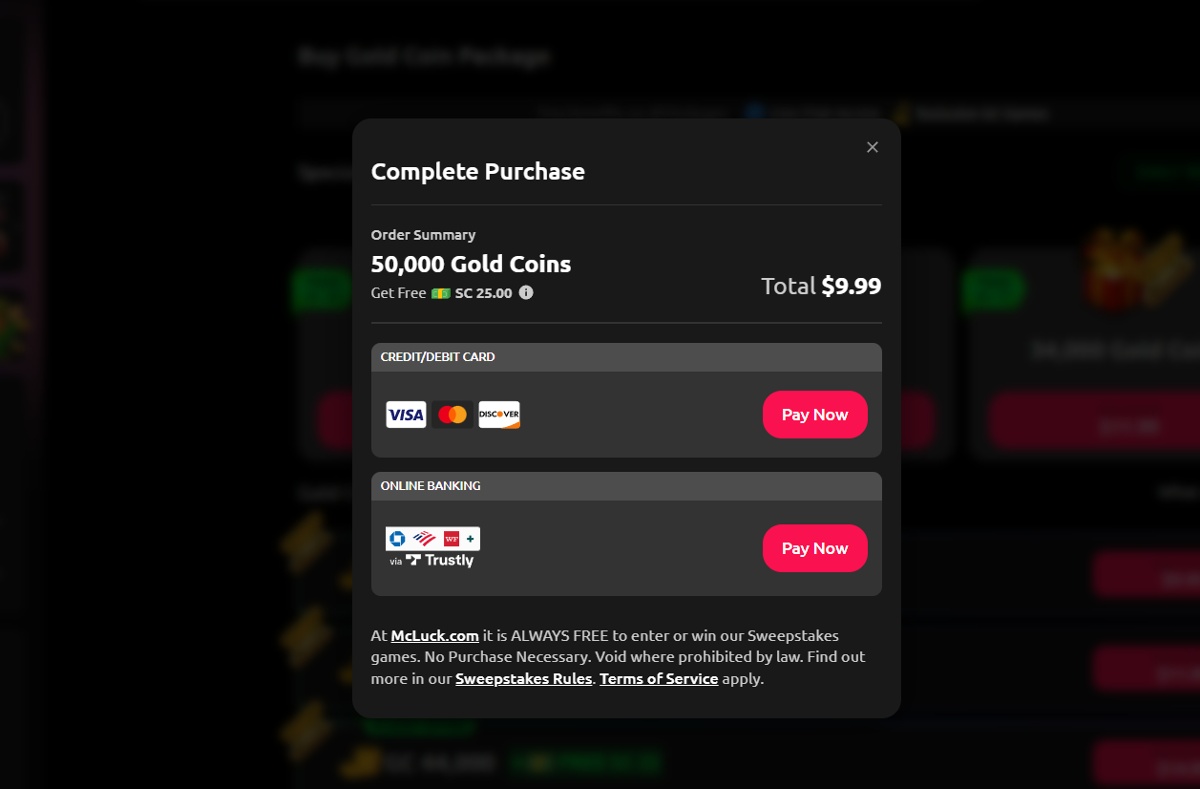
Task: Click the 50,000 Gold Coins package title
Action: [471, 264]
